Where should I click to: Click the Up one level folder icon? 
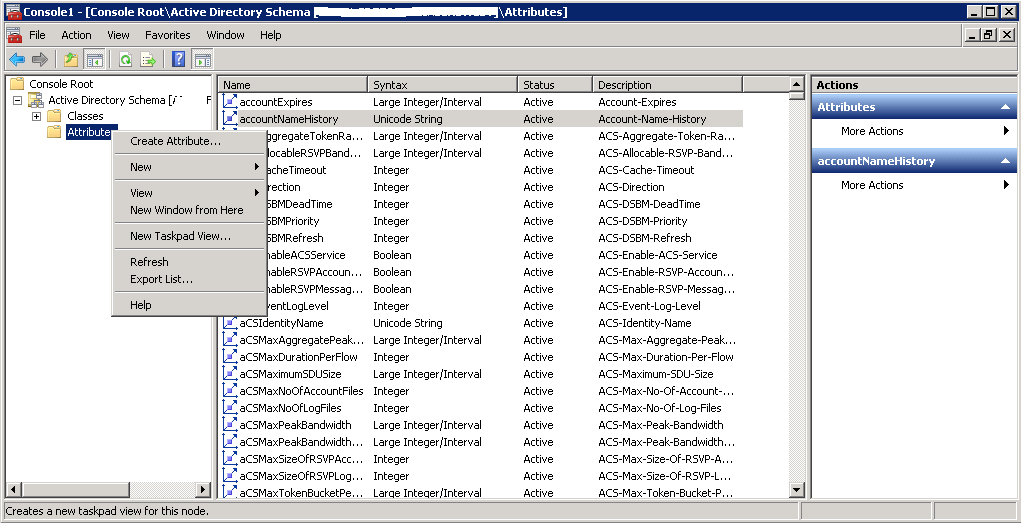point(71,60)
